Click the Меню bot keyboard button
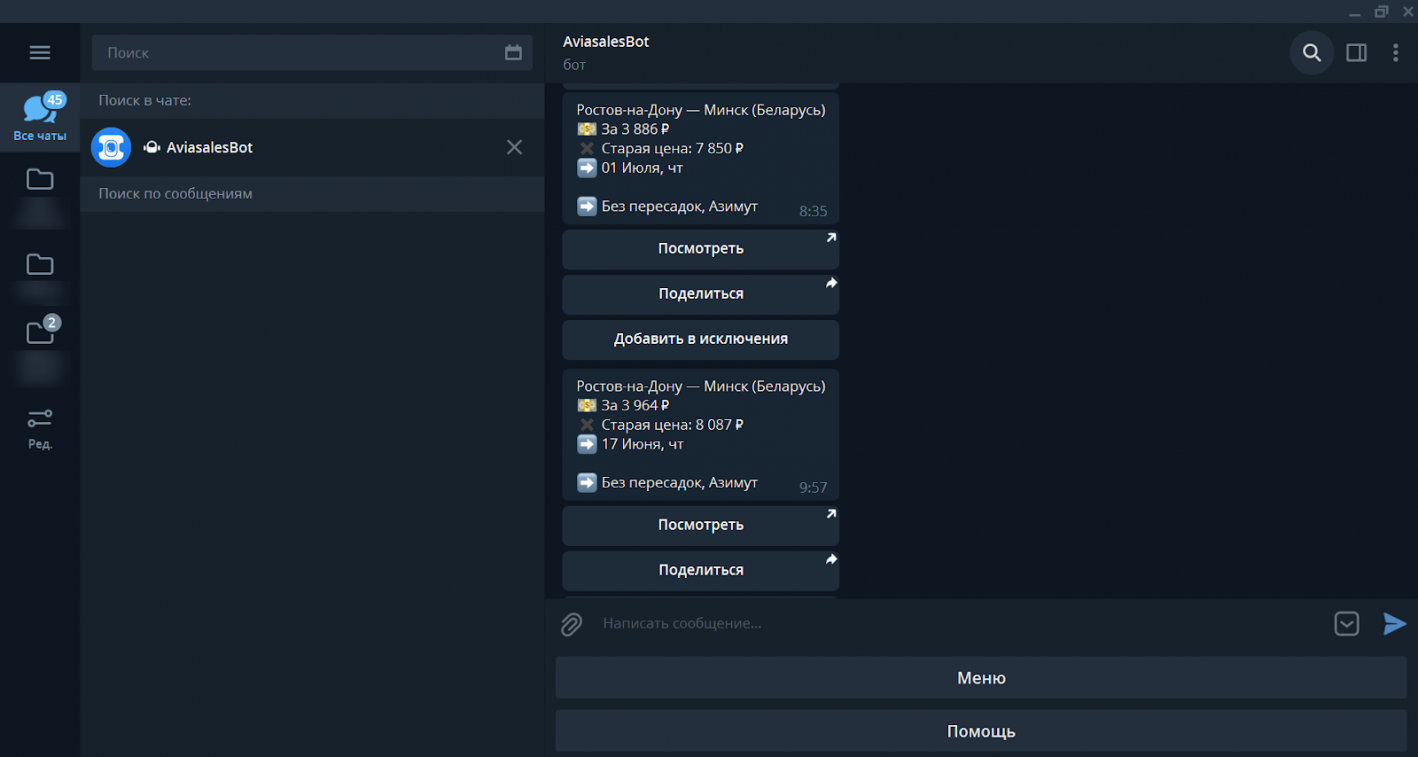 (981, 678)
